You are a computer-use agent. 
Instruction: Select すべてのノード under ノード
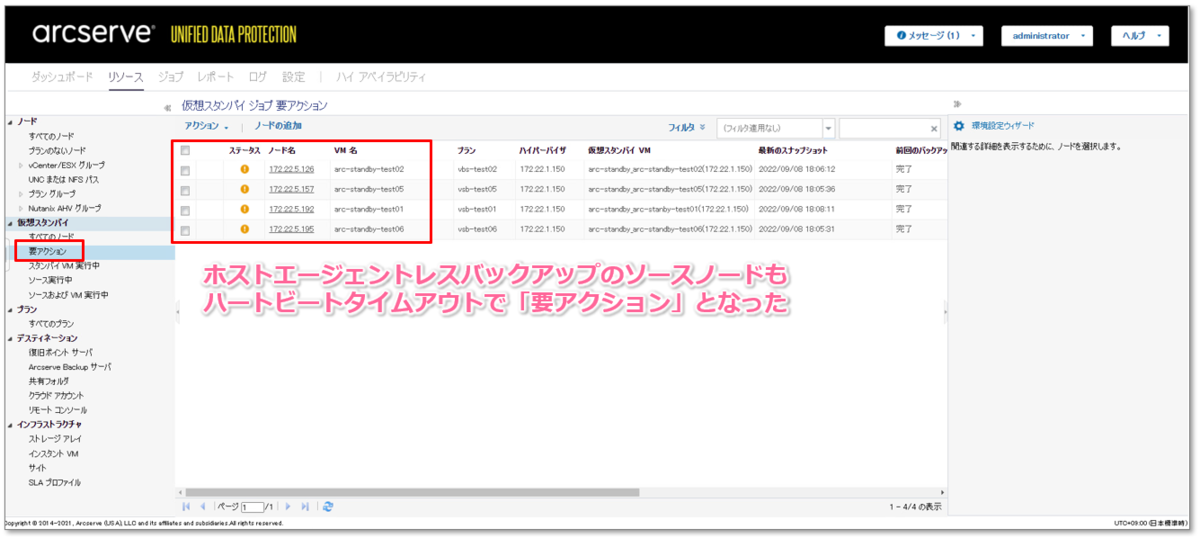pos(51,136)
